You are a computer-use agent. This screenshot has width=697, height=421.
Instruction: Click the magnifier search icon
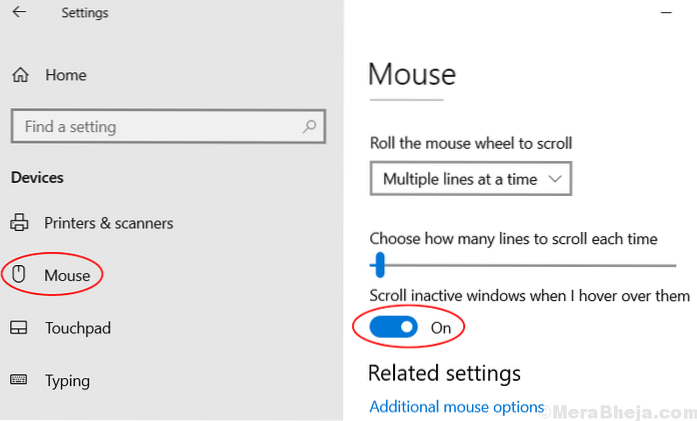click(x=310, y=127)
